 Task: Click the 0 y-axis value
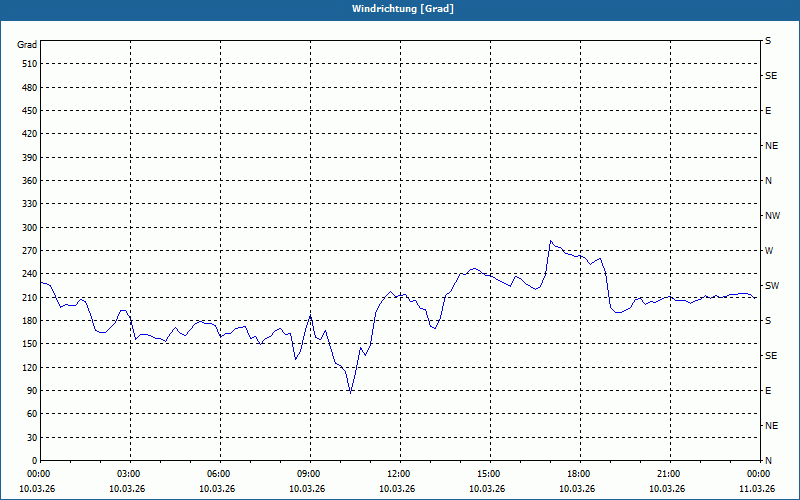point(34,461)
